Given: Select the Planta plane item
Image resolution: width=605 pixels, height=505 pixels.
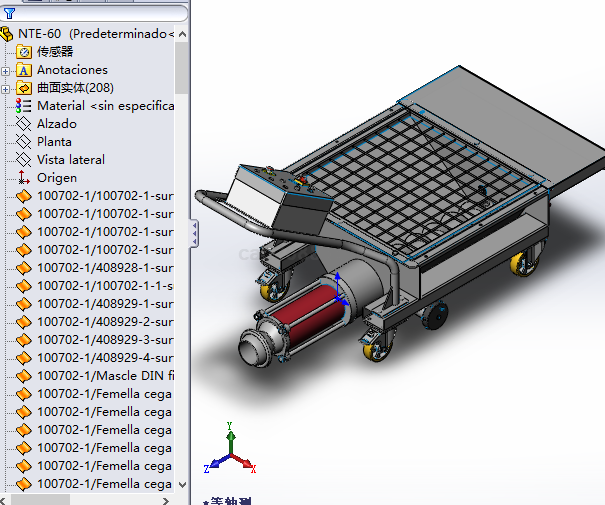Looking at the screenshot, I should [54, 142].
